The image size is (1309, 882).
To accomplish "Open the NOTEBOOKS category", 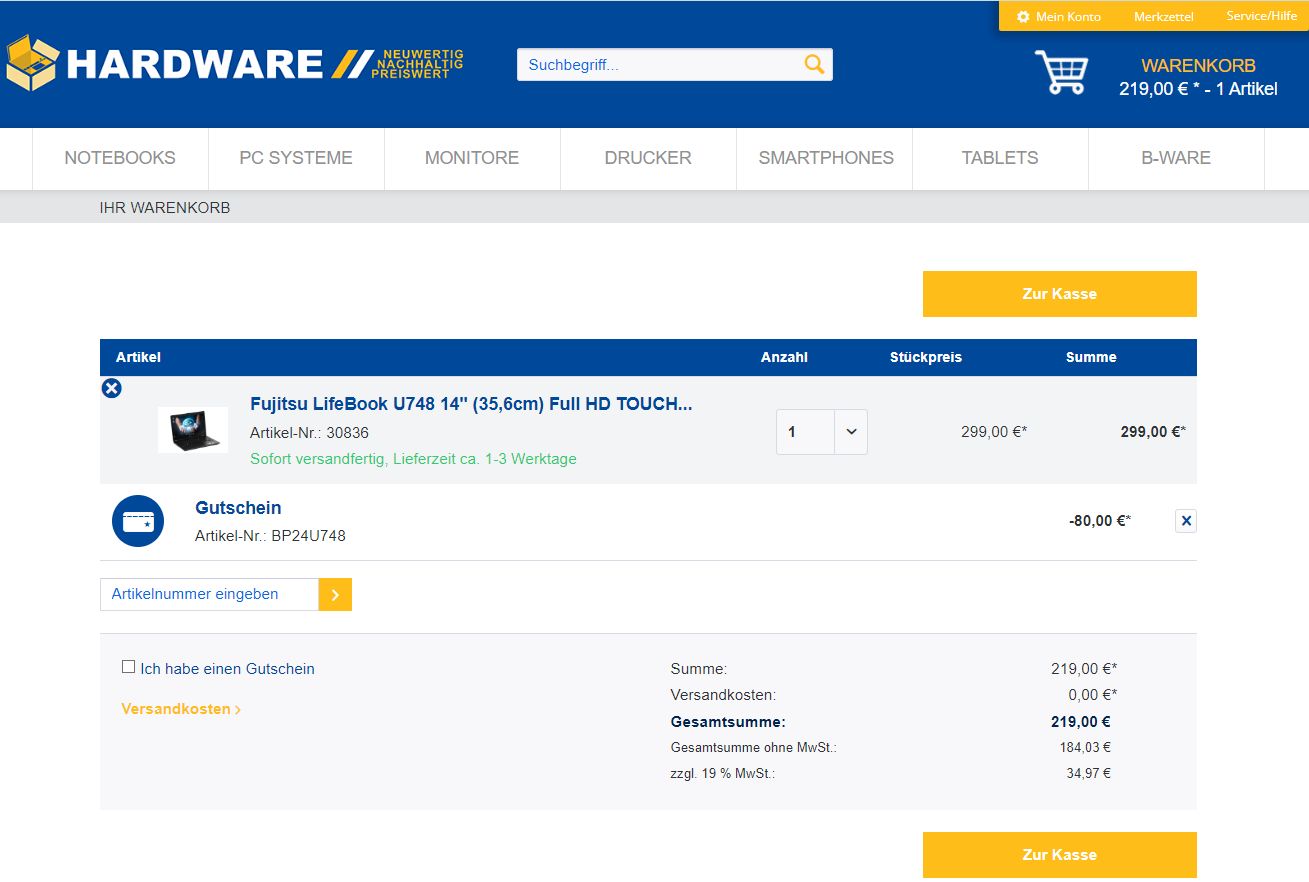I will [x=120, y=158].
